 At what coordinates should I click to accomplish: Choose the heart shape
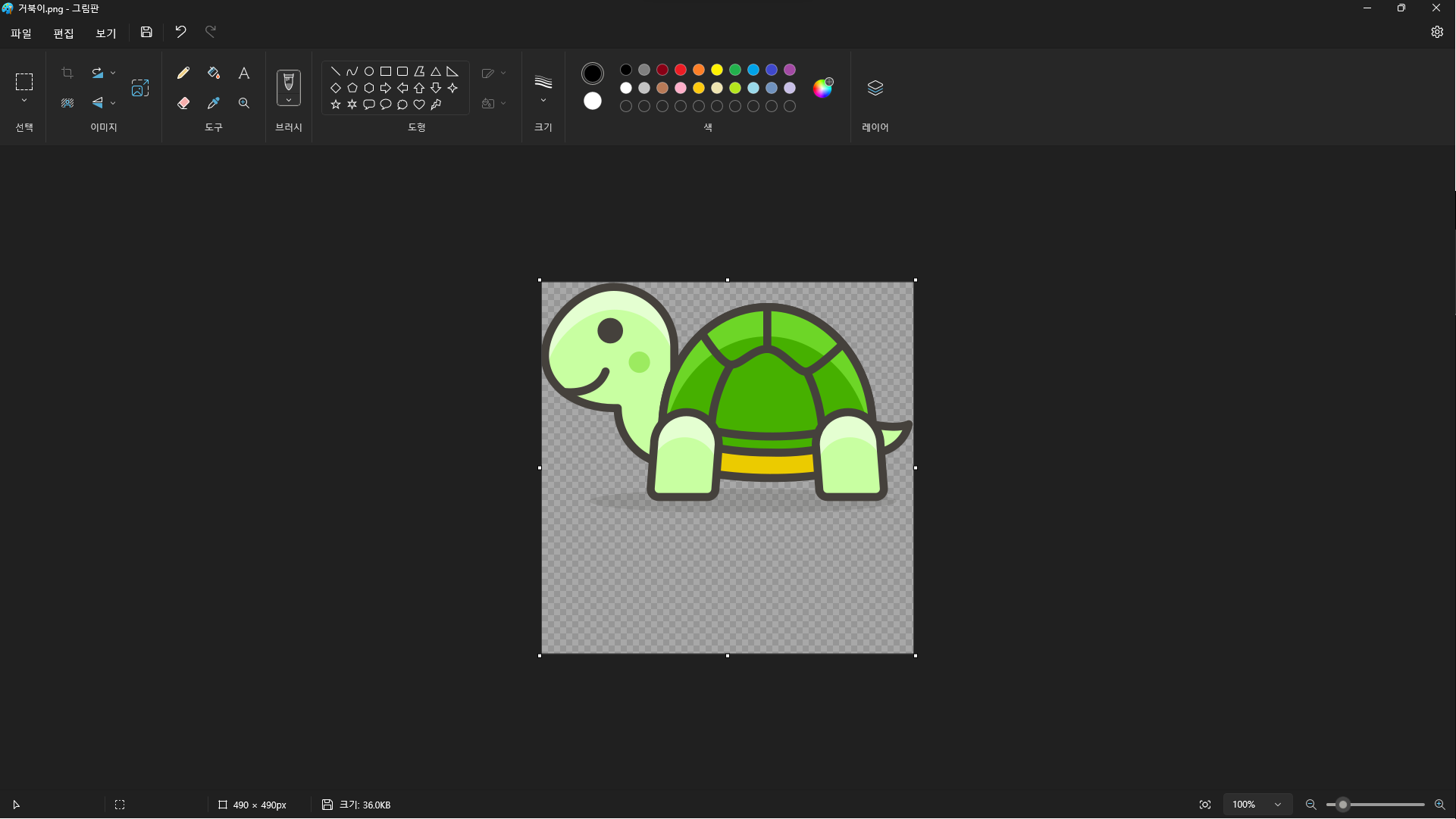click(x=418, y=105)
